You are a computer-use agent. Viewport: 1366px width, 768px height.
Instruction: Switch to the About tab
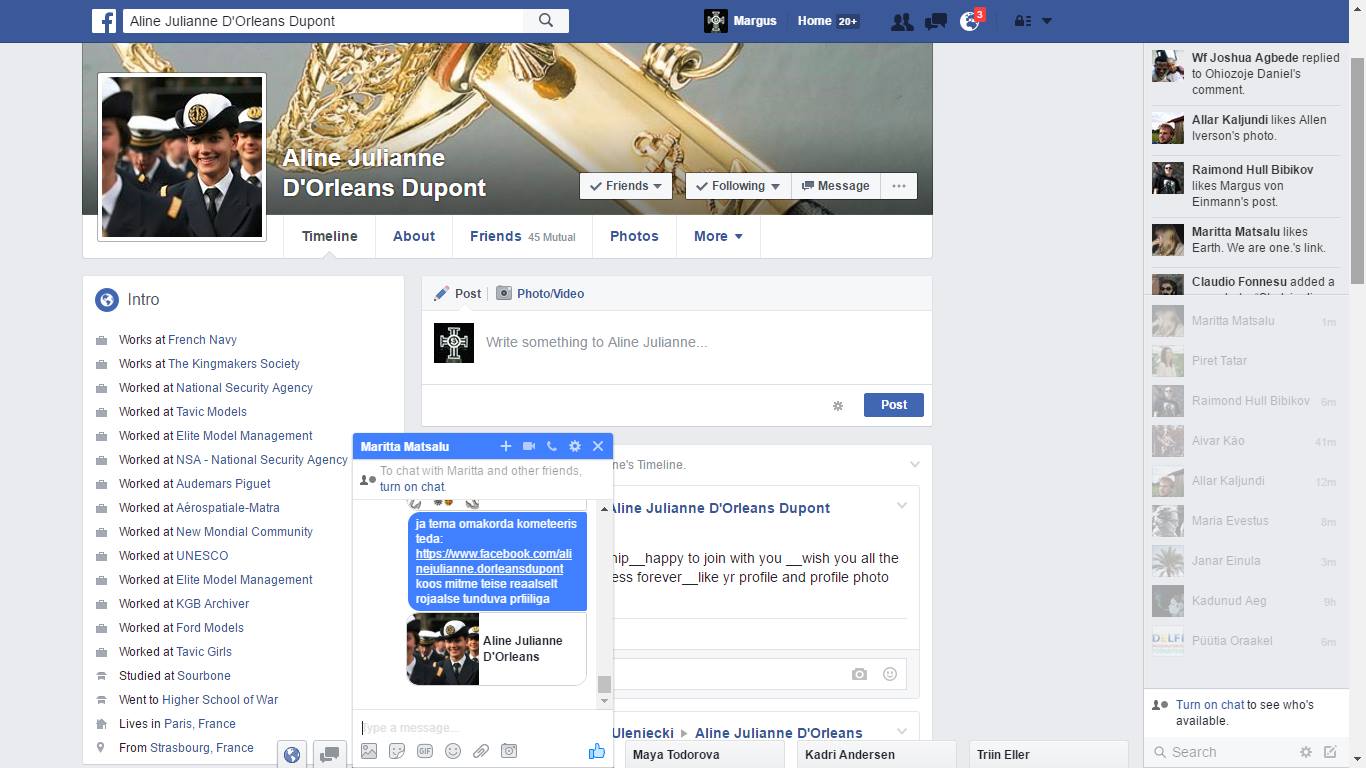tap(414, 237)
